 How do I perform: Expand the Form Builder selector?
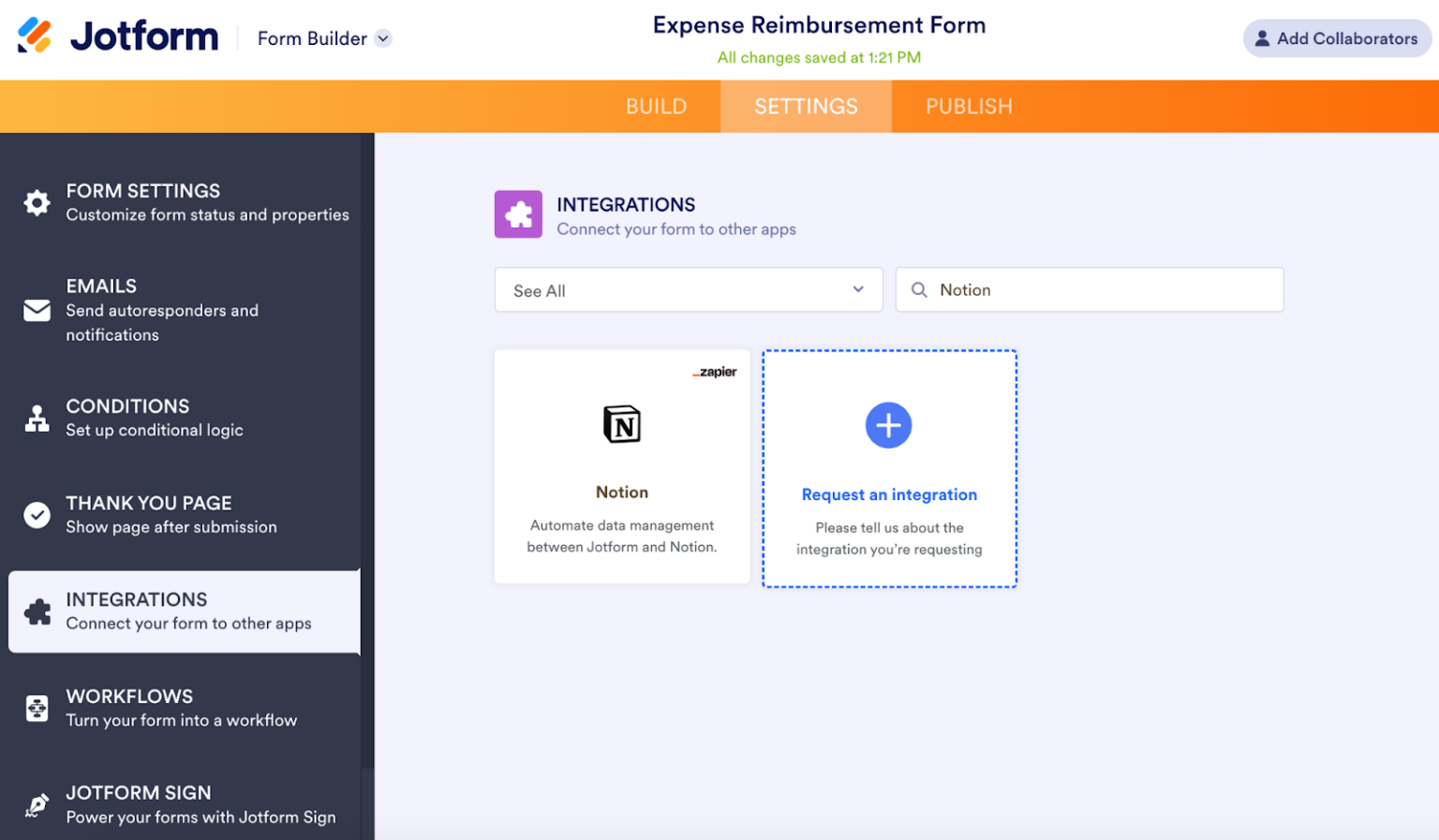312,38
